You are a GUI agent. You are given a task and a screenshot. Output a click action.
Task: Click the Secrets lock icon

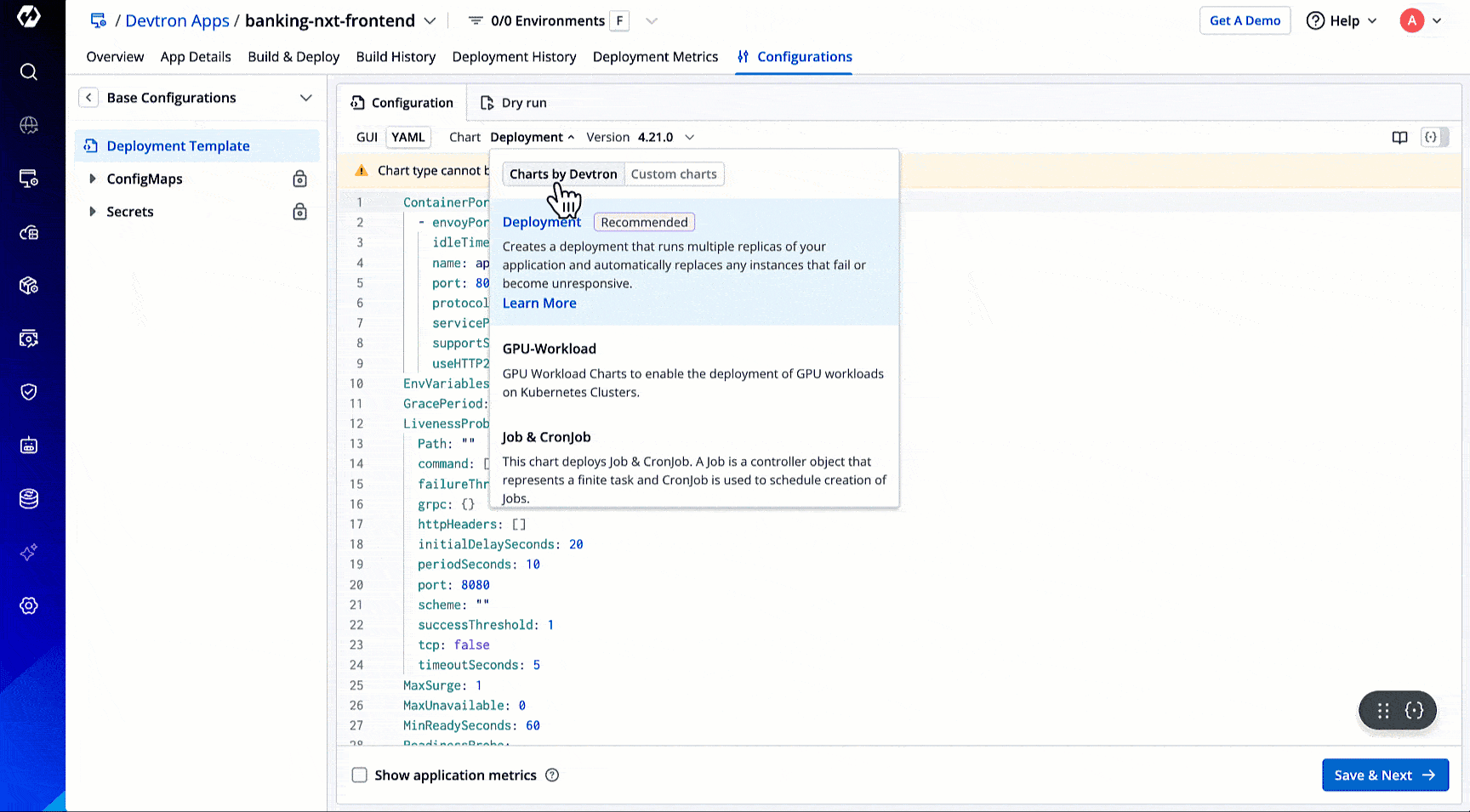(299, 212)
